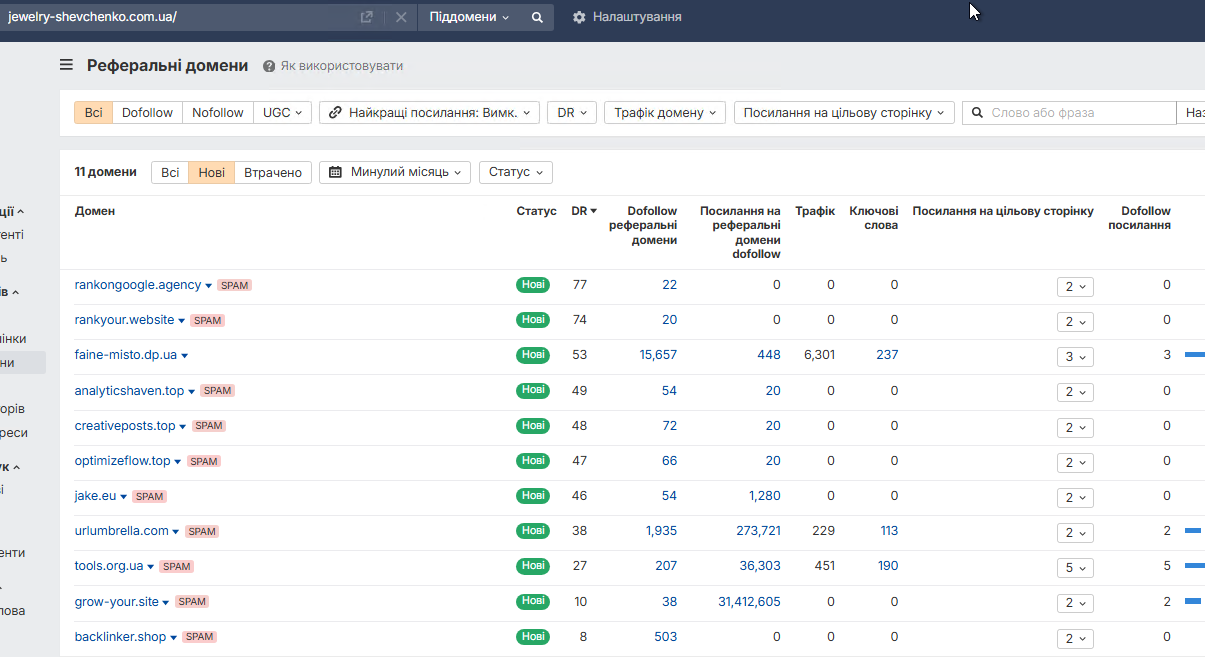Expand the Минулий місяць date range dropdown
Screen dimensions: 1205x657
[x=398, y=172]
